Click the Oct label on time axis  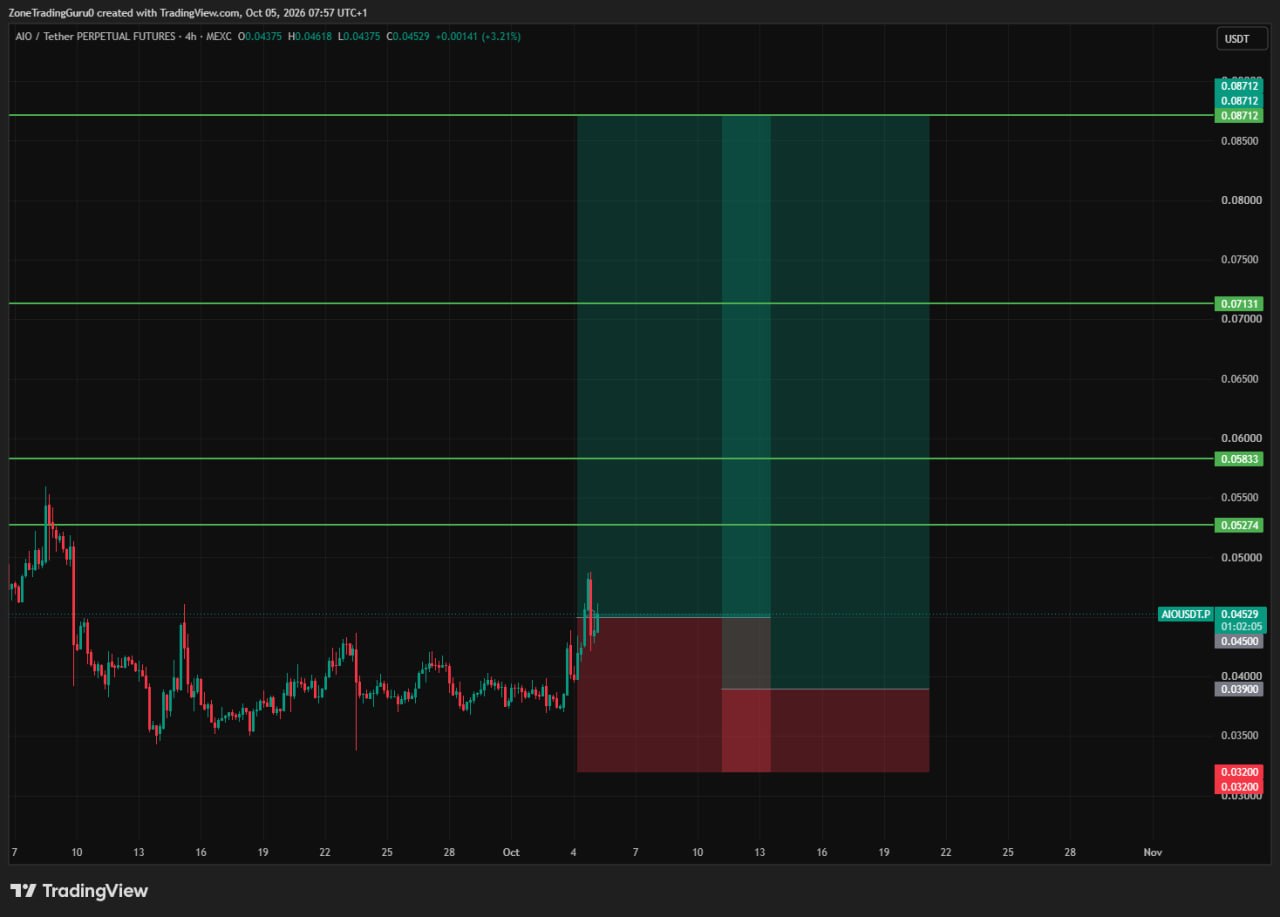(x=511, y=852)
